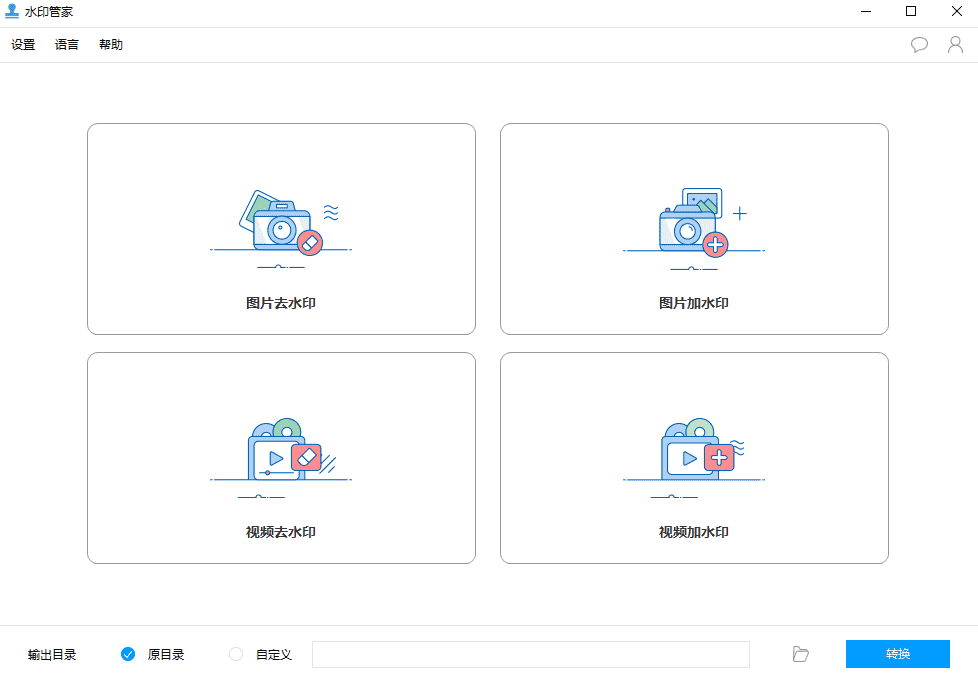978x677 pixels.
Task: Click the video watermark removal eraser icon
Action: (x=307, y=457)
